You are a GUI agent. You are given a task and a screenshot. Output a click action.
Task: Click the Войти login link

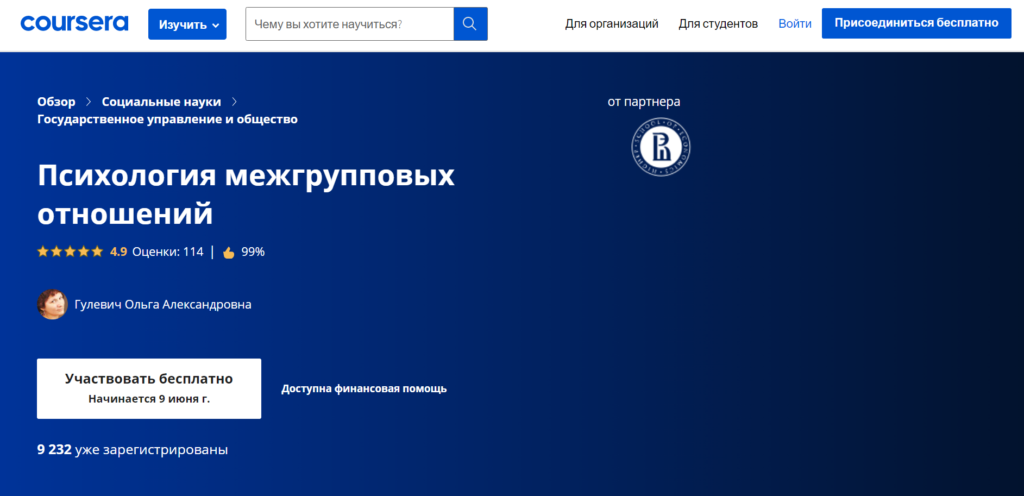(795, 23)
